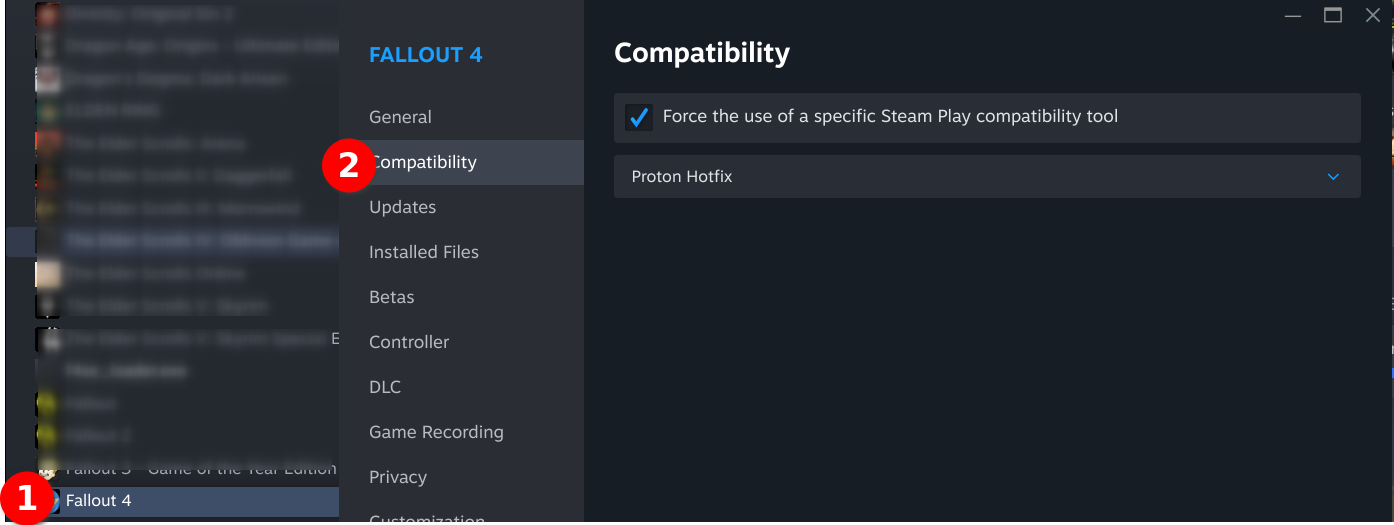Click the dropdown chevron beside Proton Hotfix
This screenshot has width=1394, height=525.
(1333, 177)
